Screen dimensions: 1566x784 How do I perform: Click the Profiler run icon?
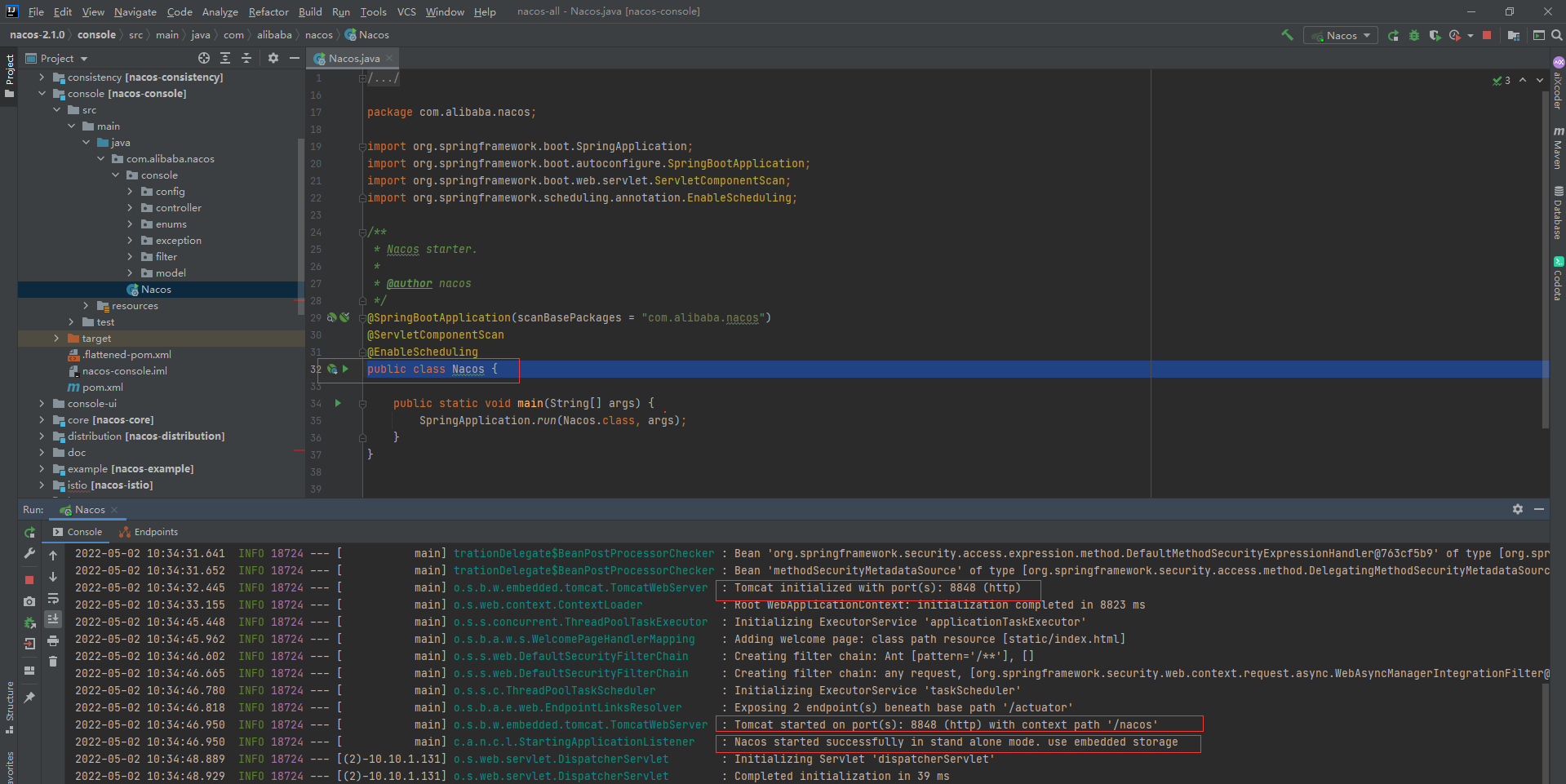(1455, 35)
